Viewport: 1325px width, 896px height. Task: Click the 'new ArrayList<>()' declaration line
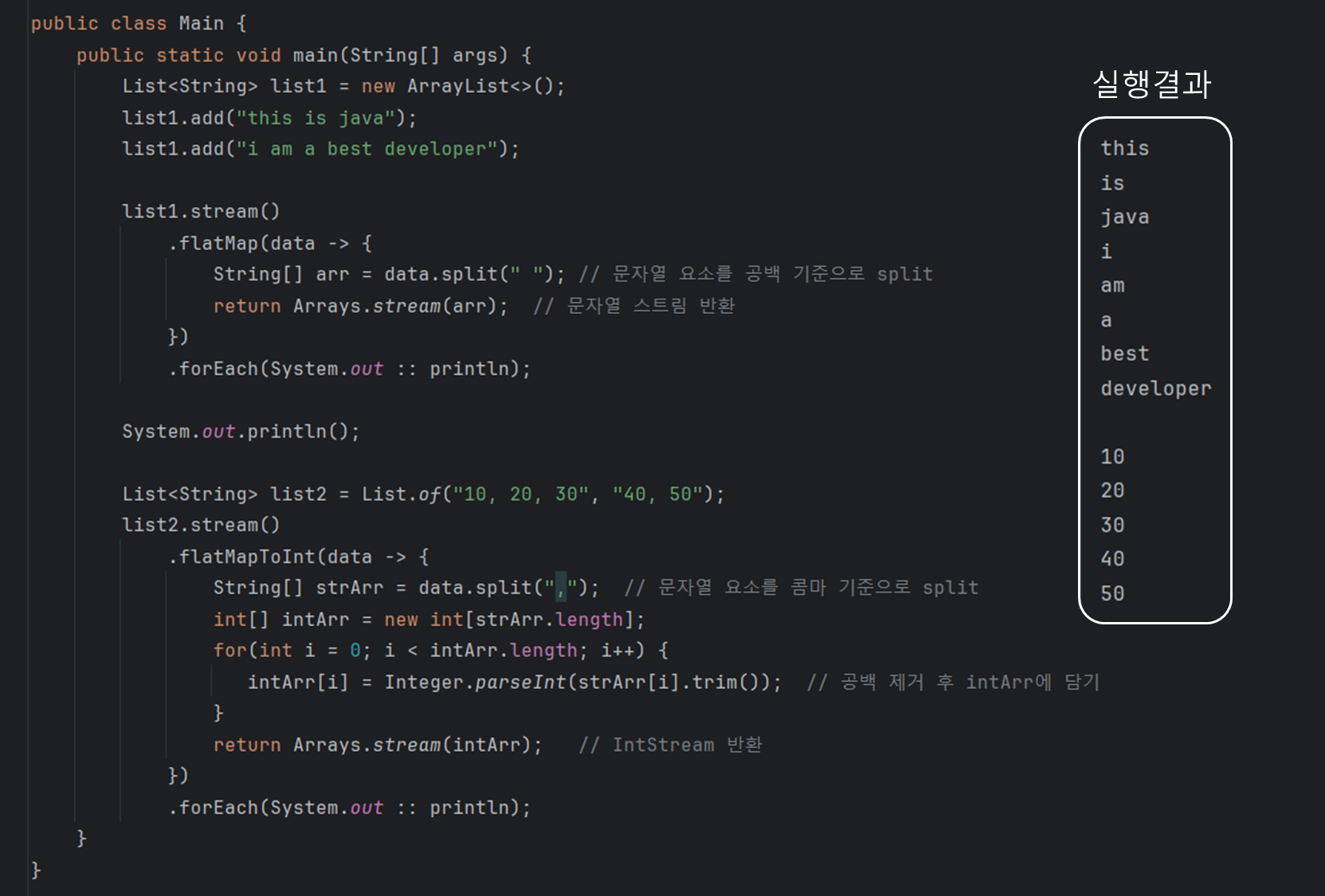[343, 86]
